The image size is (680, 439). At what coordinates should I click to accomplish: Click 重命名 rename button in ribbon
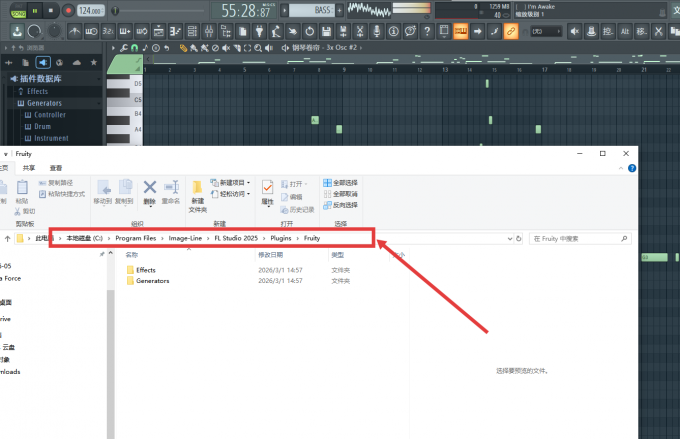pyautogui.click(x=171, y=193)
